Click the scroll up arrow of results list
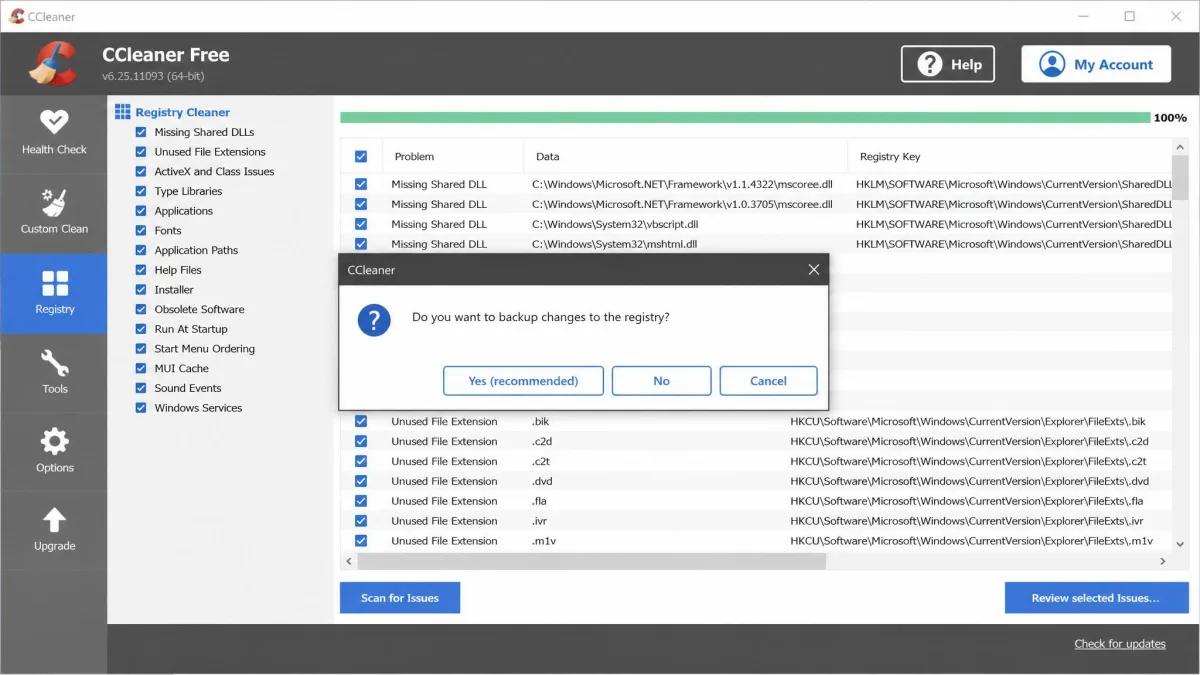The width and height of the screenshot is (1200, 675). coord(1180,146)
